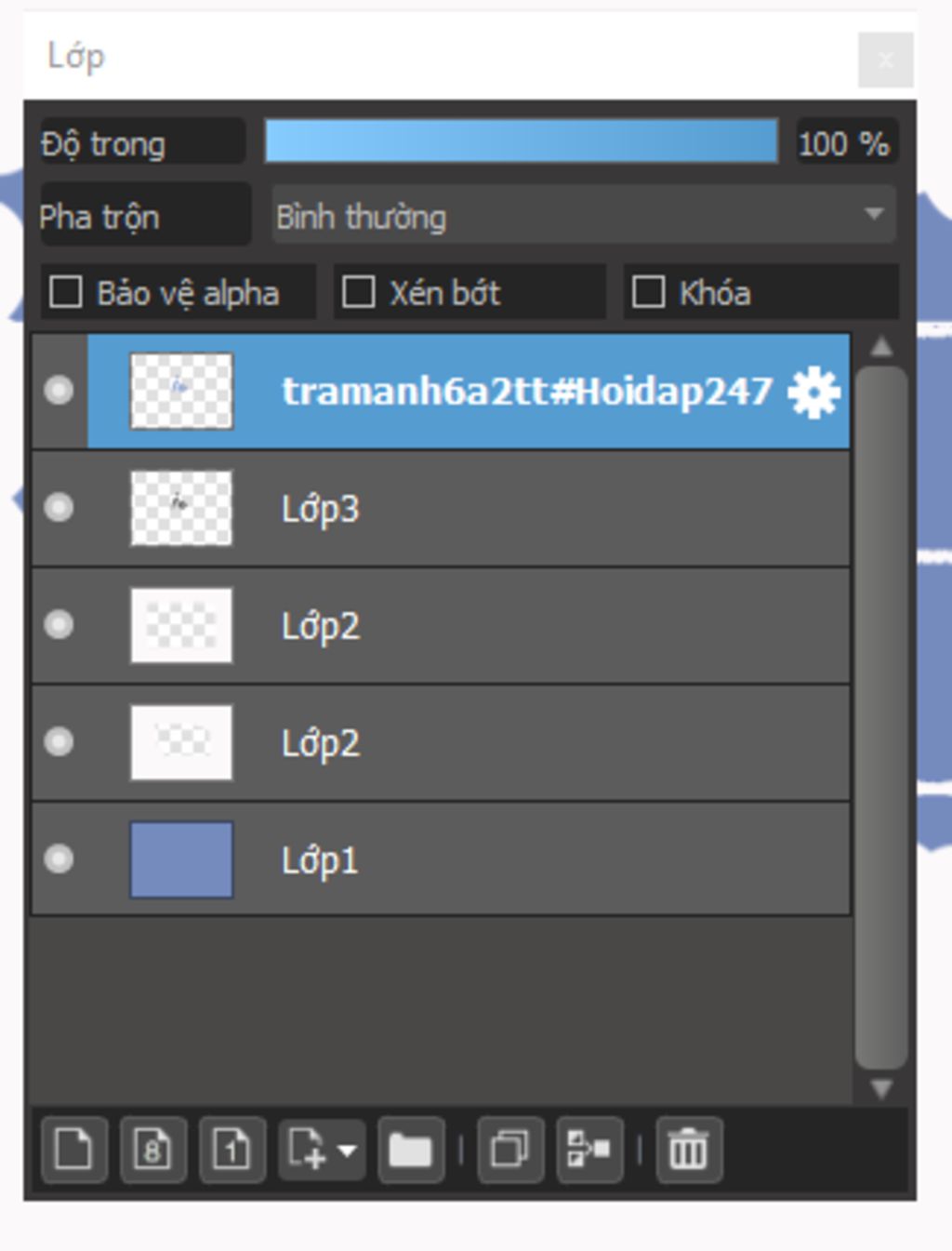
Task: Set opacity on Độ trong slider
Action: coord(521,142)
